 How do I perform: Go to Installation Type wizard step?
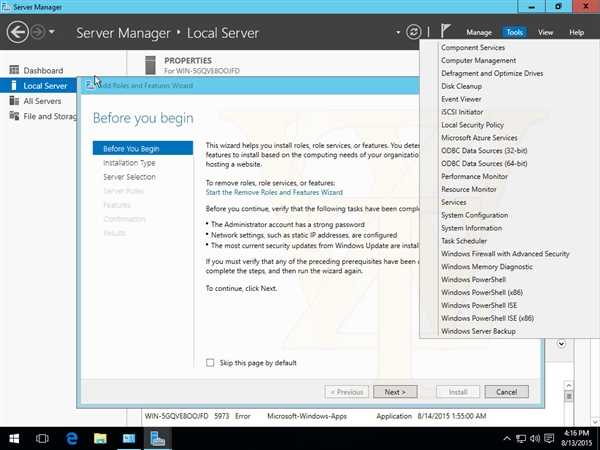tap(129, 163)
